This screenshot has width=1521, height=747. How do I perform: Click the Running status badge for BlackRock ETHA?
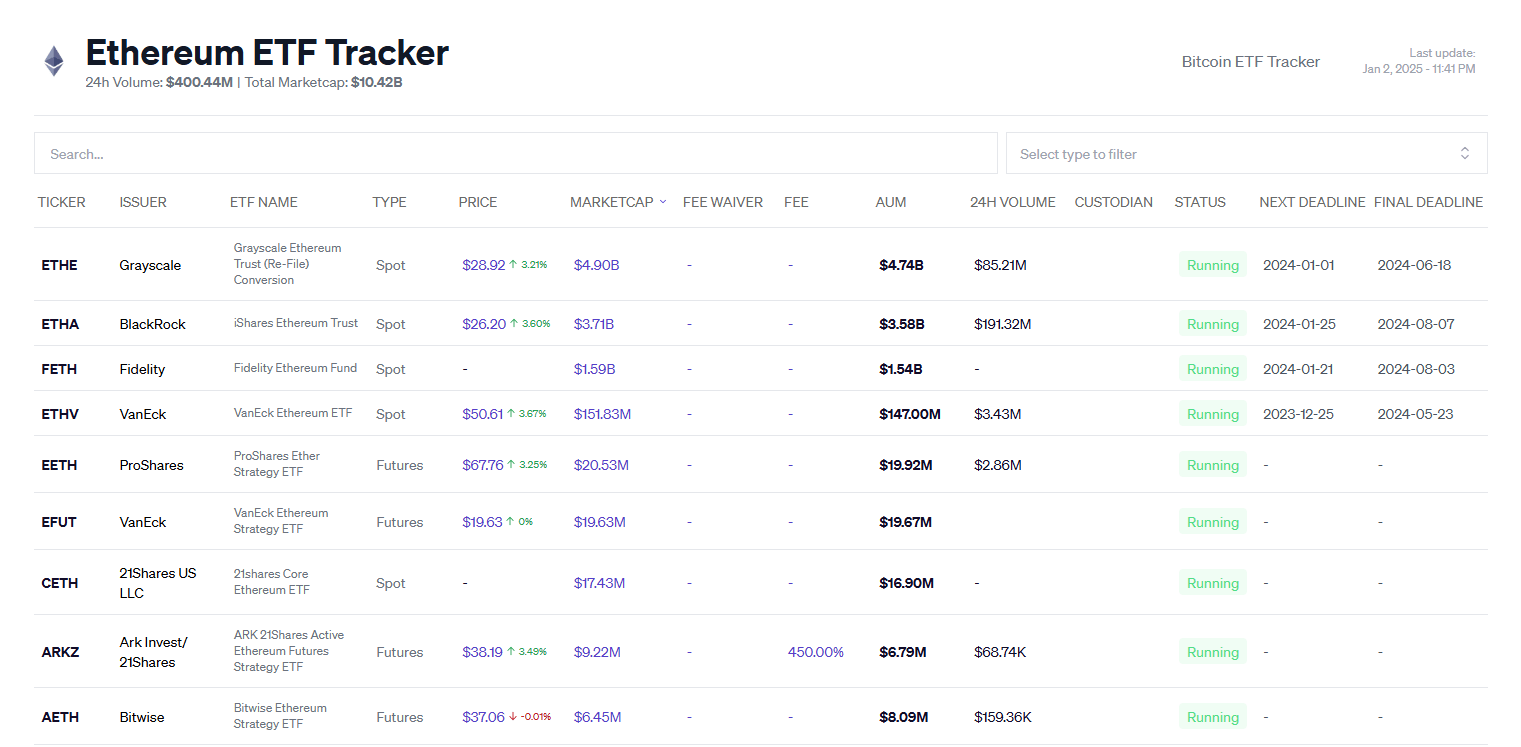pos(1213,324)
